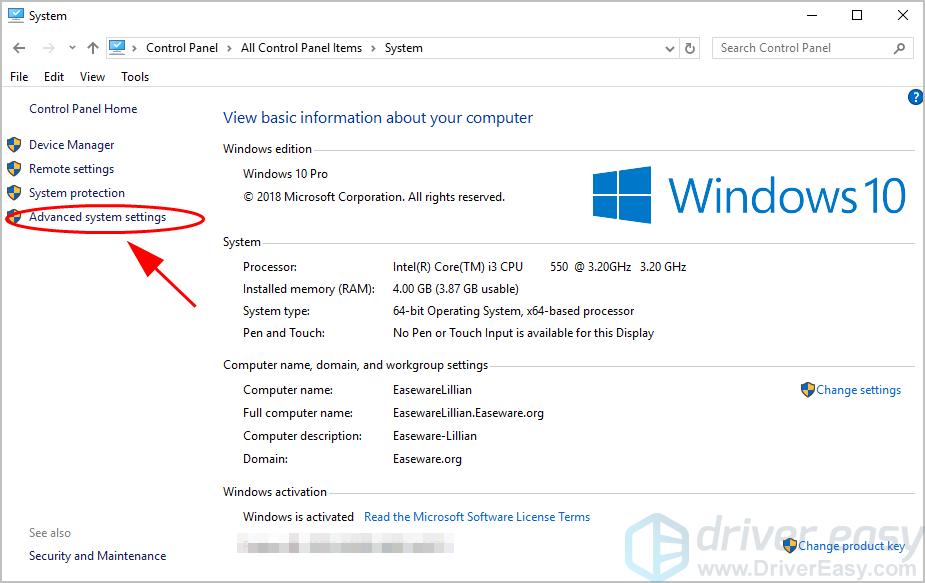
Task: Open Device Manager from the sidebar
Action: click(71, 145)
